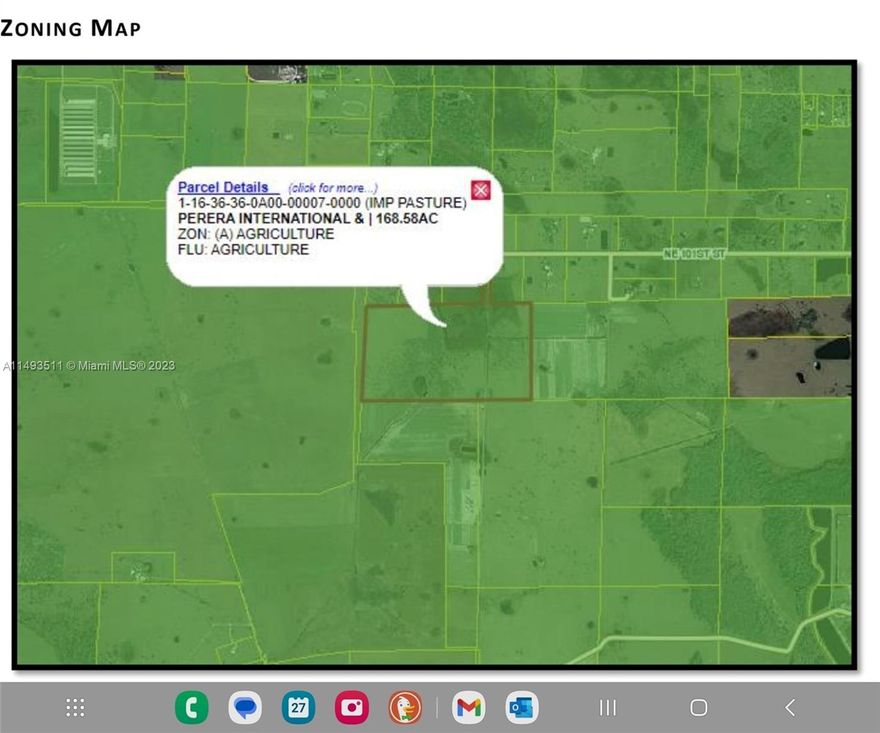Image resolution: width=880 pixels, height=733 pixels.
Task: Tap the Recent apps button
Action: (607, 707)
